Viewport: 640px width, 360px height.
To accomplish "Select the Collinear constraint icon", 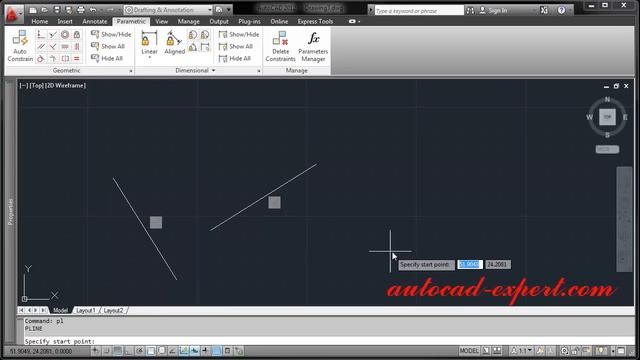I will tap(53, 35).
